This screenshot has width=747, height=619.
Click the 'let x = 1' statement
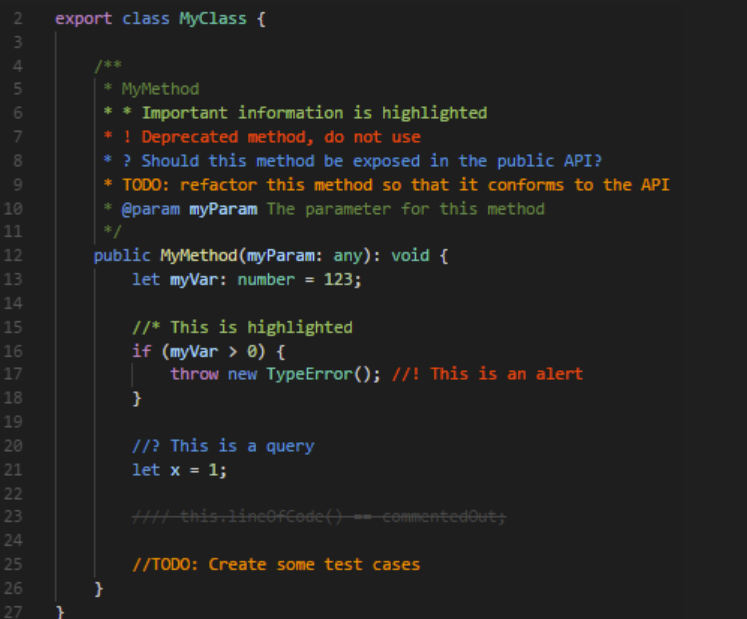coord(180,470)
